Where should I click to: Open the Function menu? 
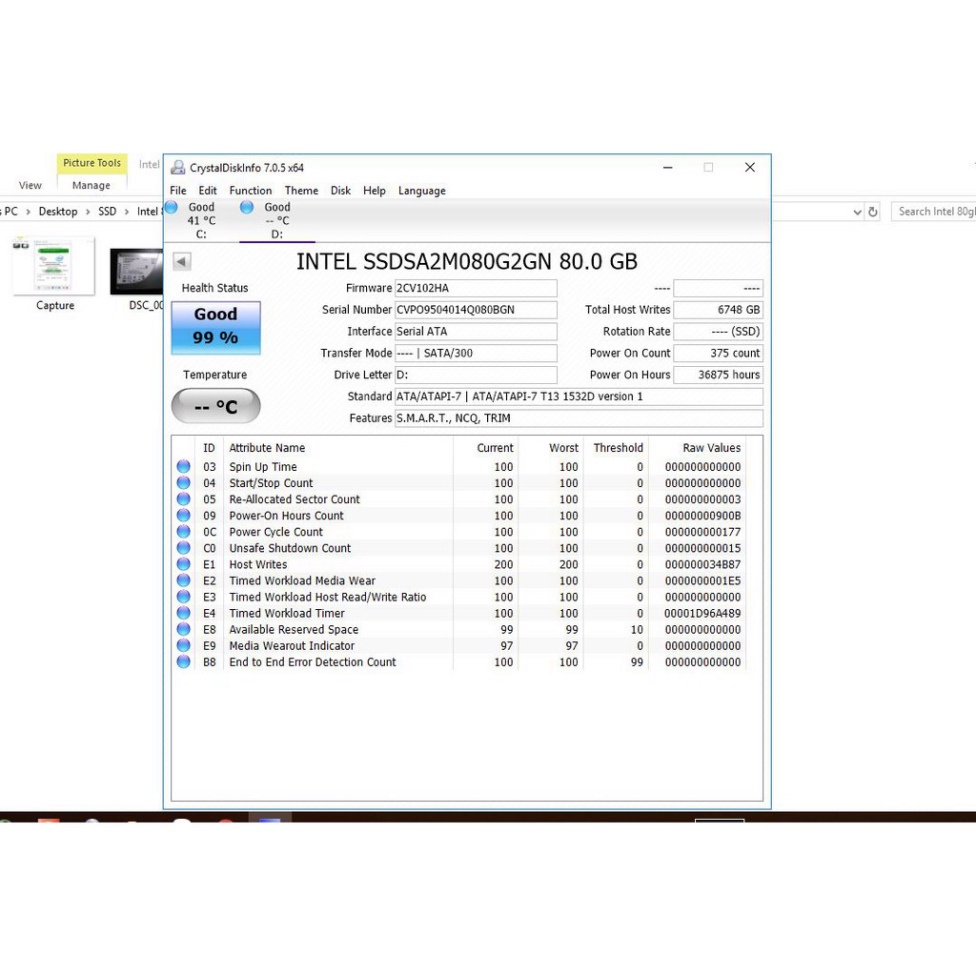click(250, 190)
